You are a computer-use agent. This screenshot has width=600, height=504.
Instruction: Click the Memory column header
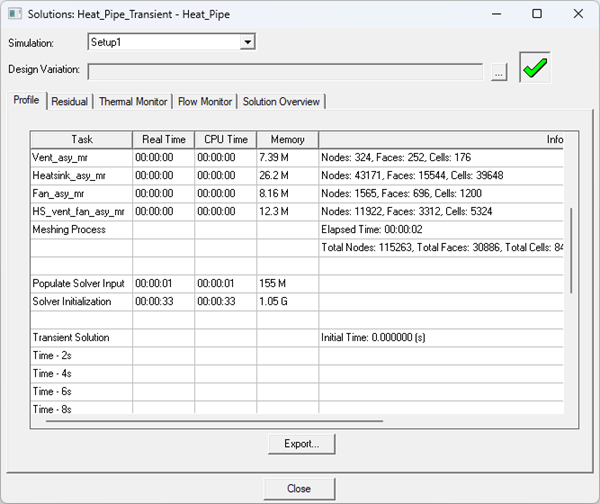(x=287, y=140)
